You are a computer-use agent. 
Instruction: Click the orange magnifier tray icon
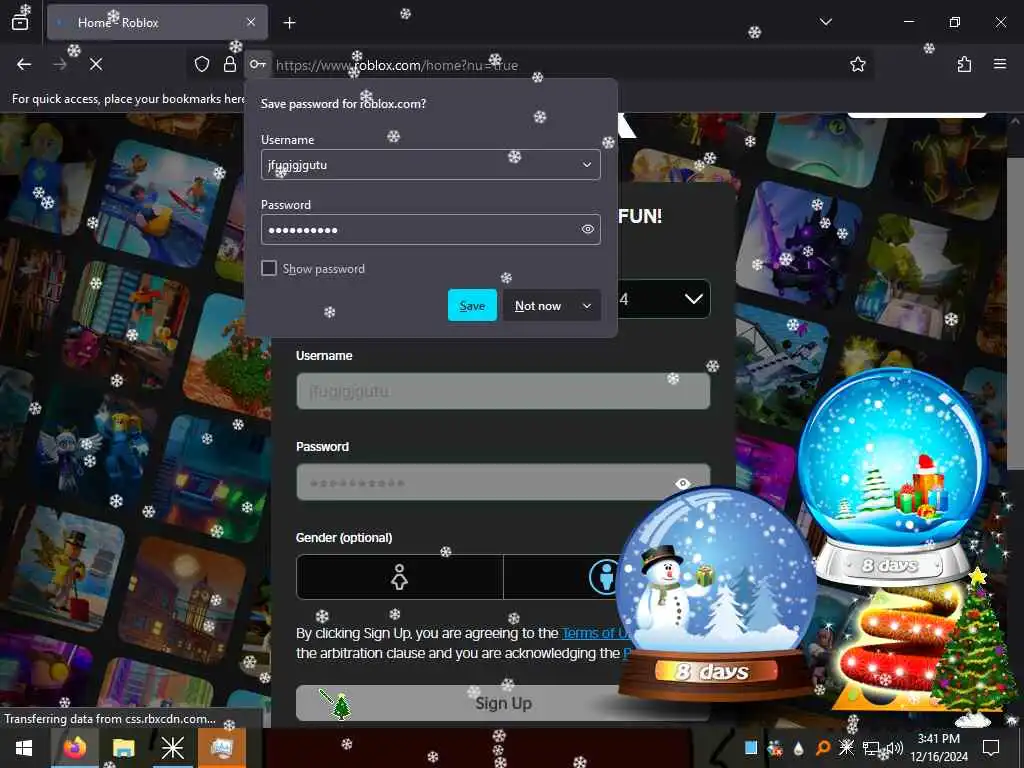(x=823, y=748)
